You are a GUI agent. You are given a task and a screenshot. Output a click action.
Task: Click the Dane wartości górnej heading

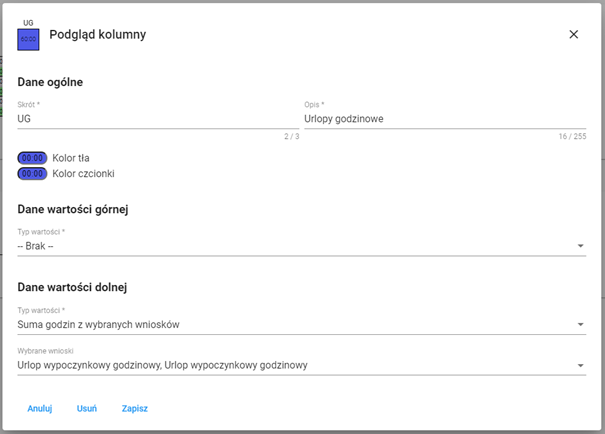tap(73, 209)
